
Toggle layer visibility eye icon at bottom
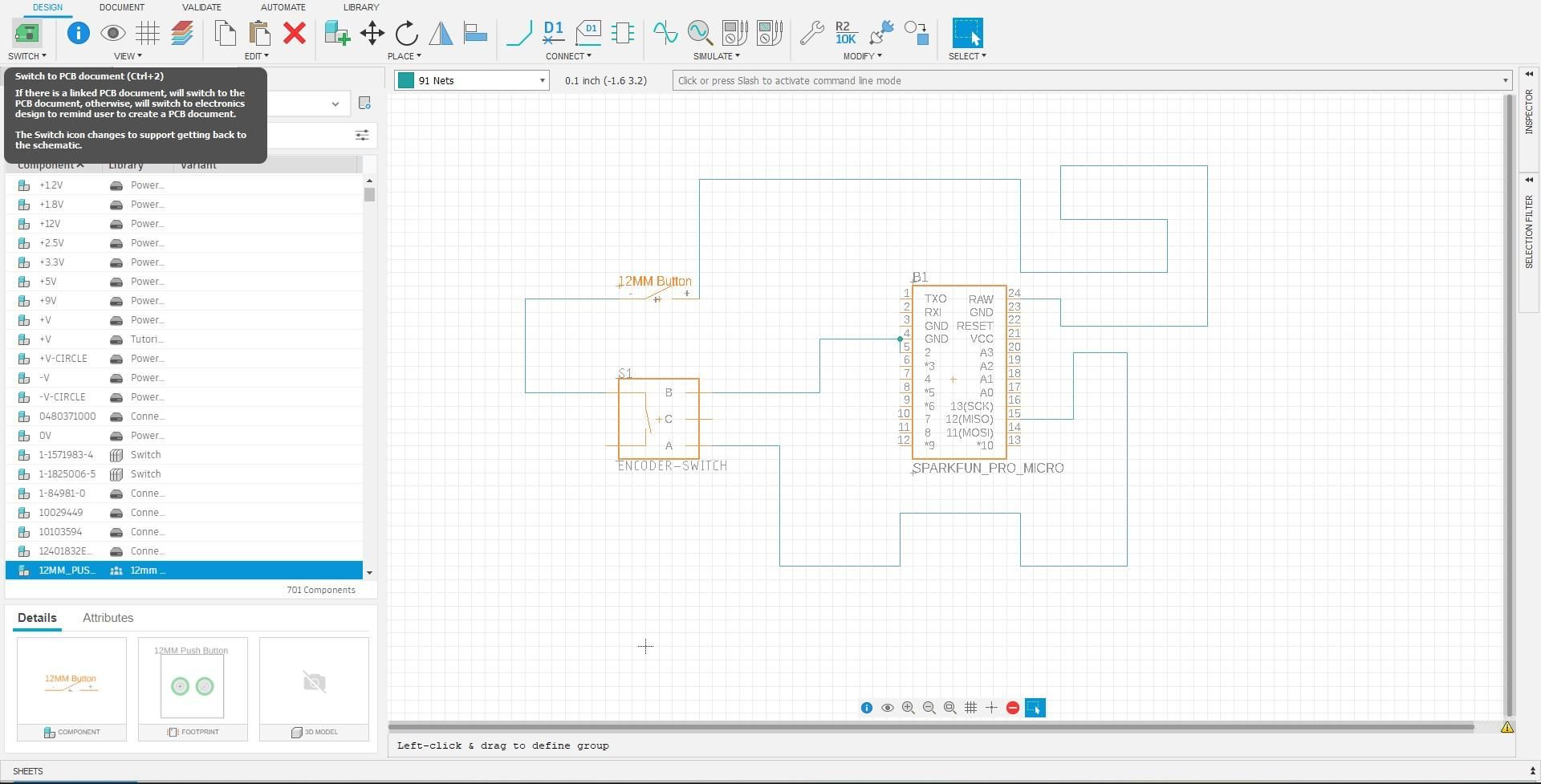click(887, 707)
